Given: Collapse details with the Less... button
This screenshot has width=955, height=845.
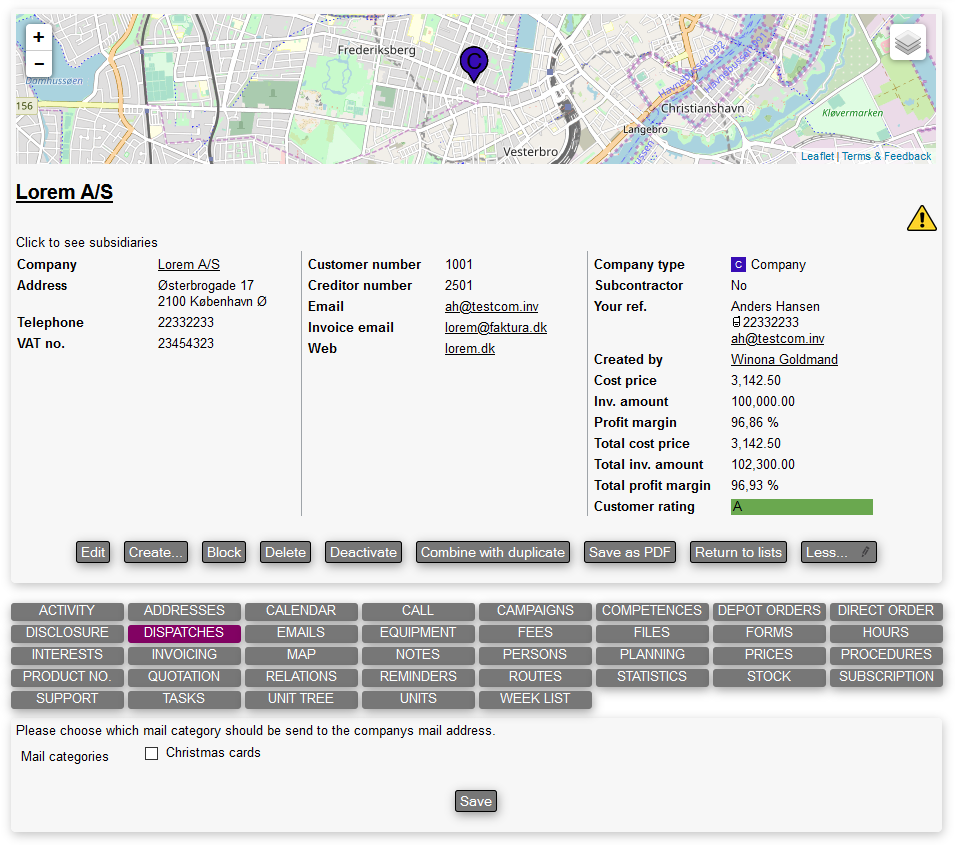Looking at the screenshot, I should coord(838,552).
